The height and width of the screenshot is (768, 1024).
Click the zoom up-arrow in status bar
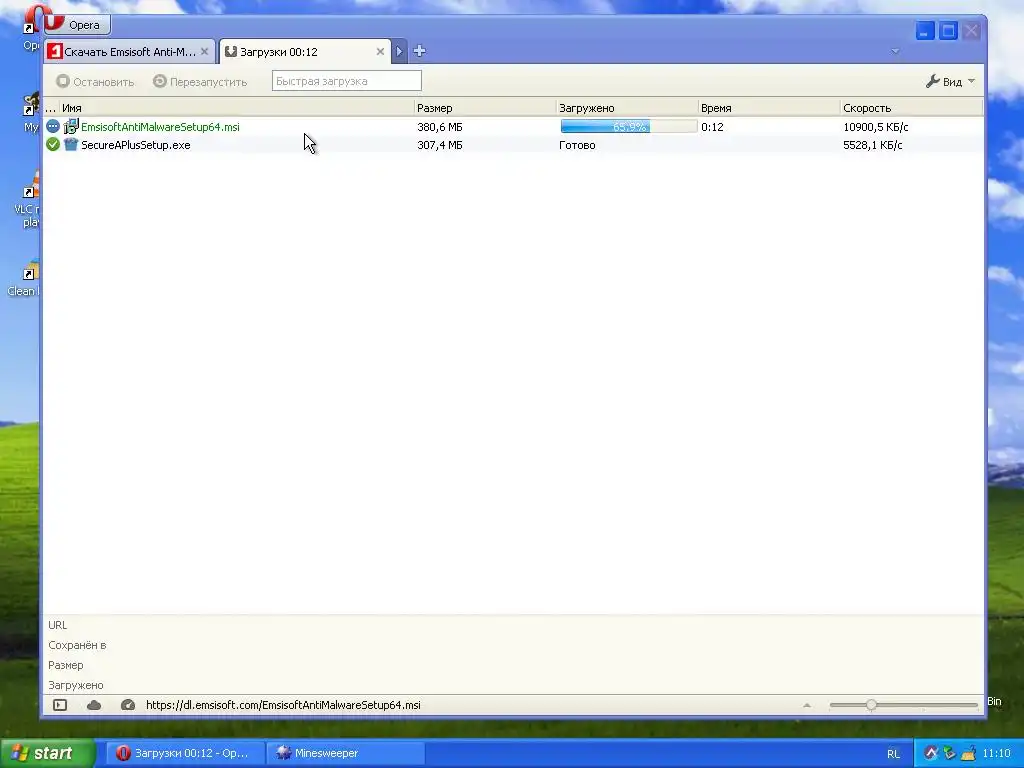(807, 705)
